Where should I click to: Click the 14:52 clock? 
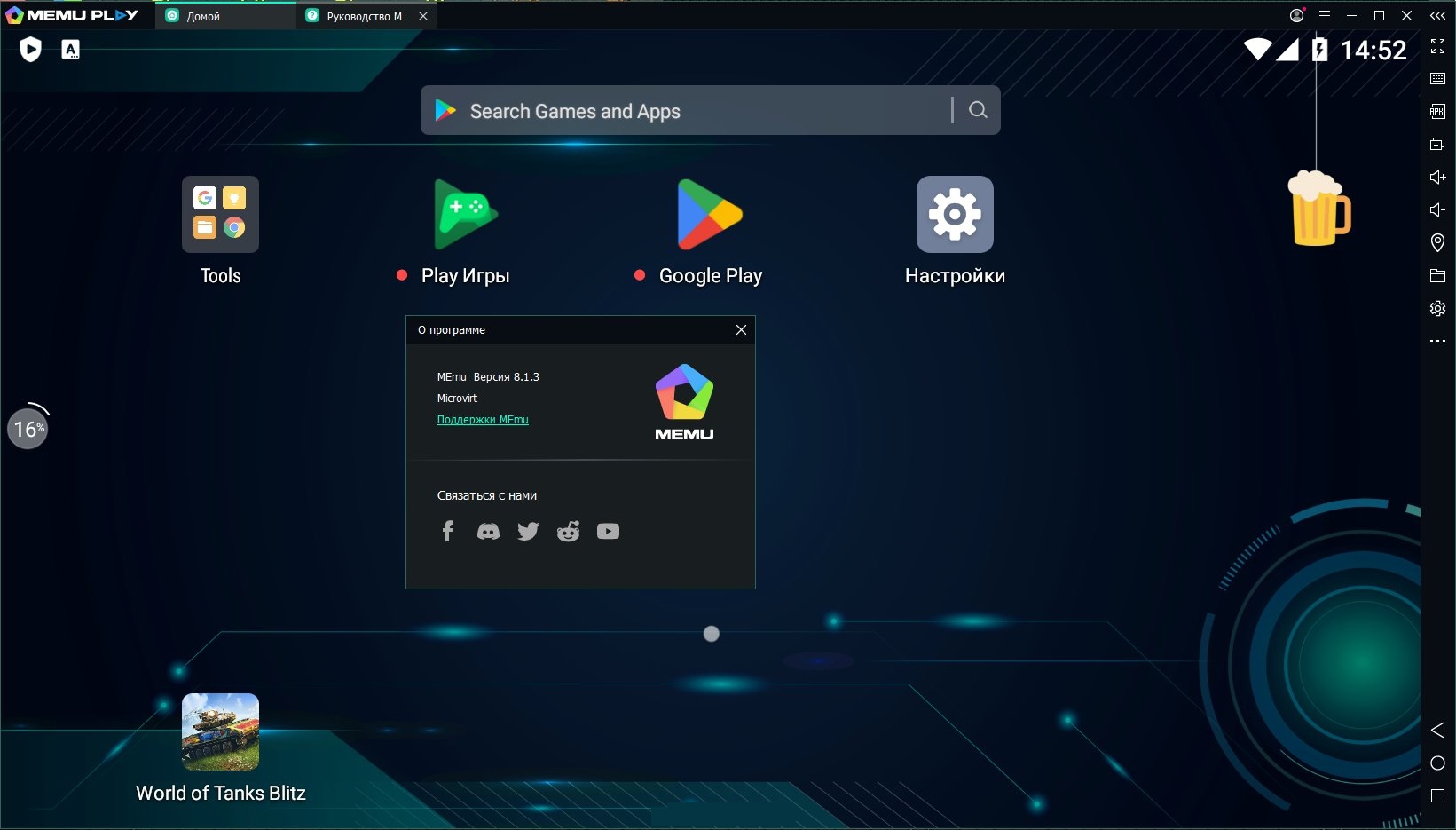1373,51
